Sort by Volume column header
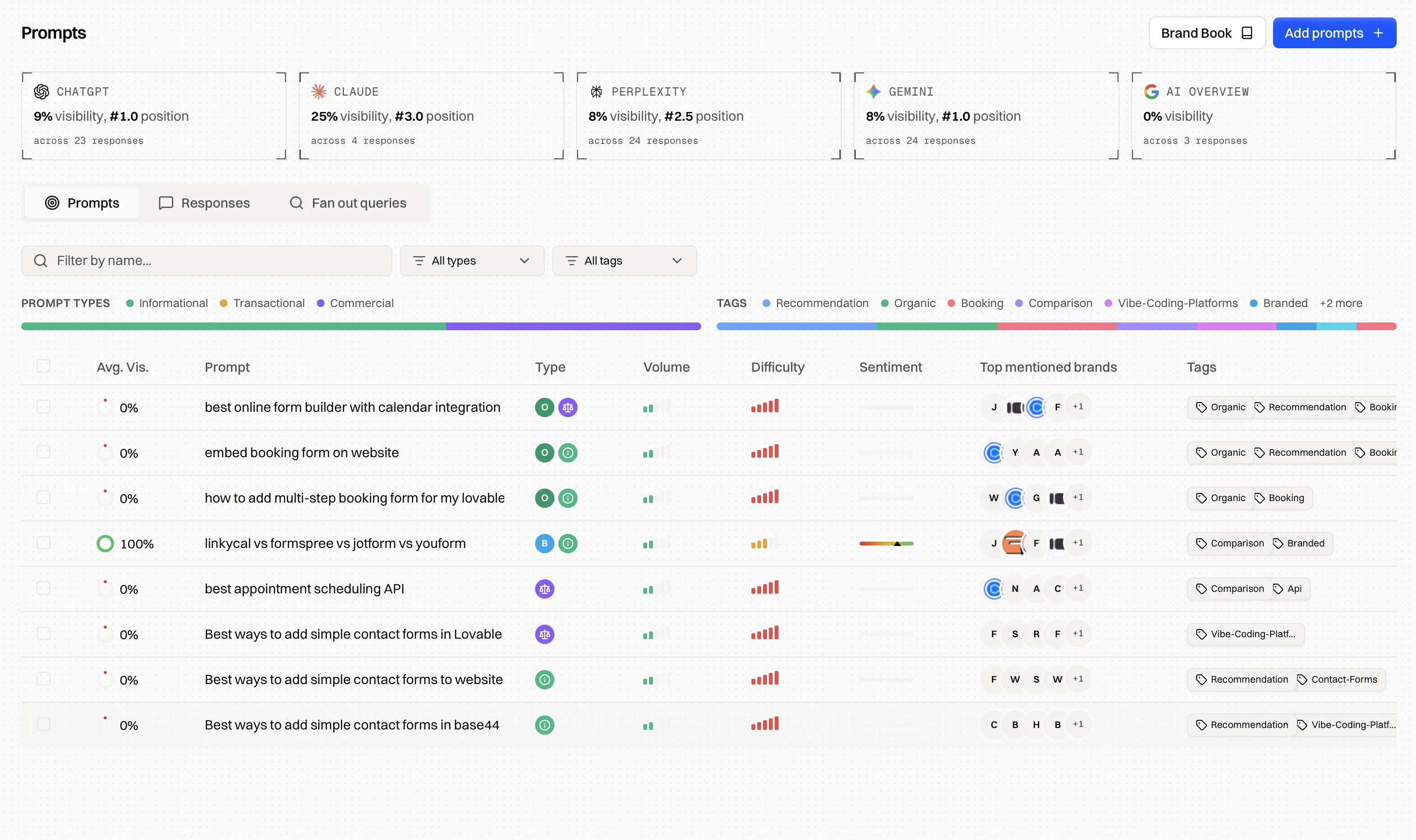This screenshot has height=840, width=1416. click(x=666, y=367)
